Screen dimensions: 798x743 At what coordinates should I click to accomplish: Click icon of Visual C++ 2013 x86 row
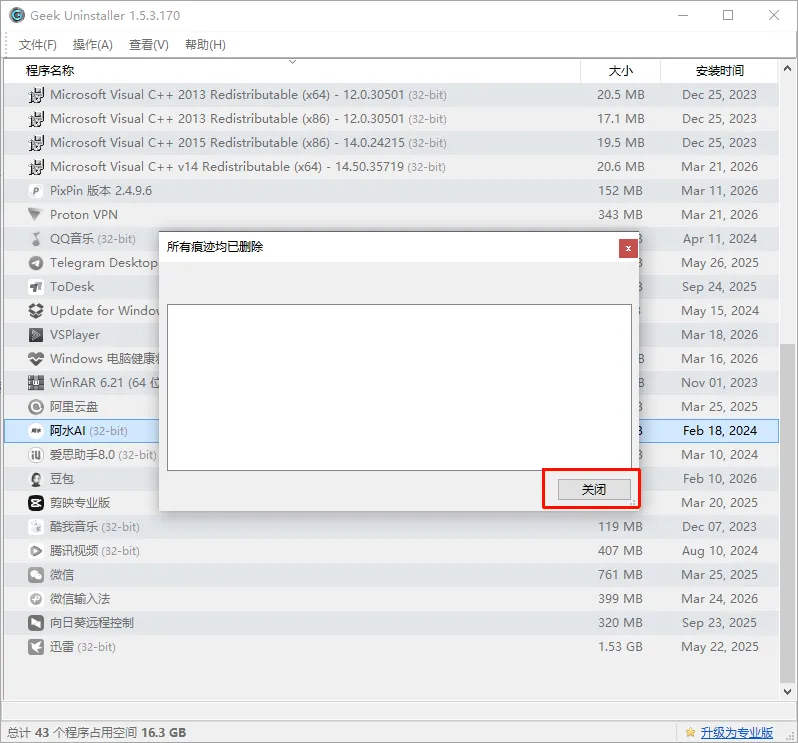click(36, 119)
